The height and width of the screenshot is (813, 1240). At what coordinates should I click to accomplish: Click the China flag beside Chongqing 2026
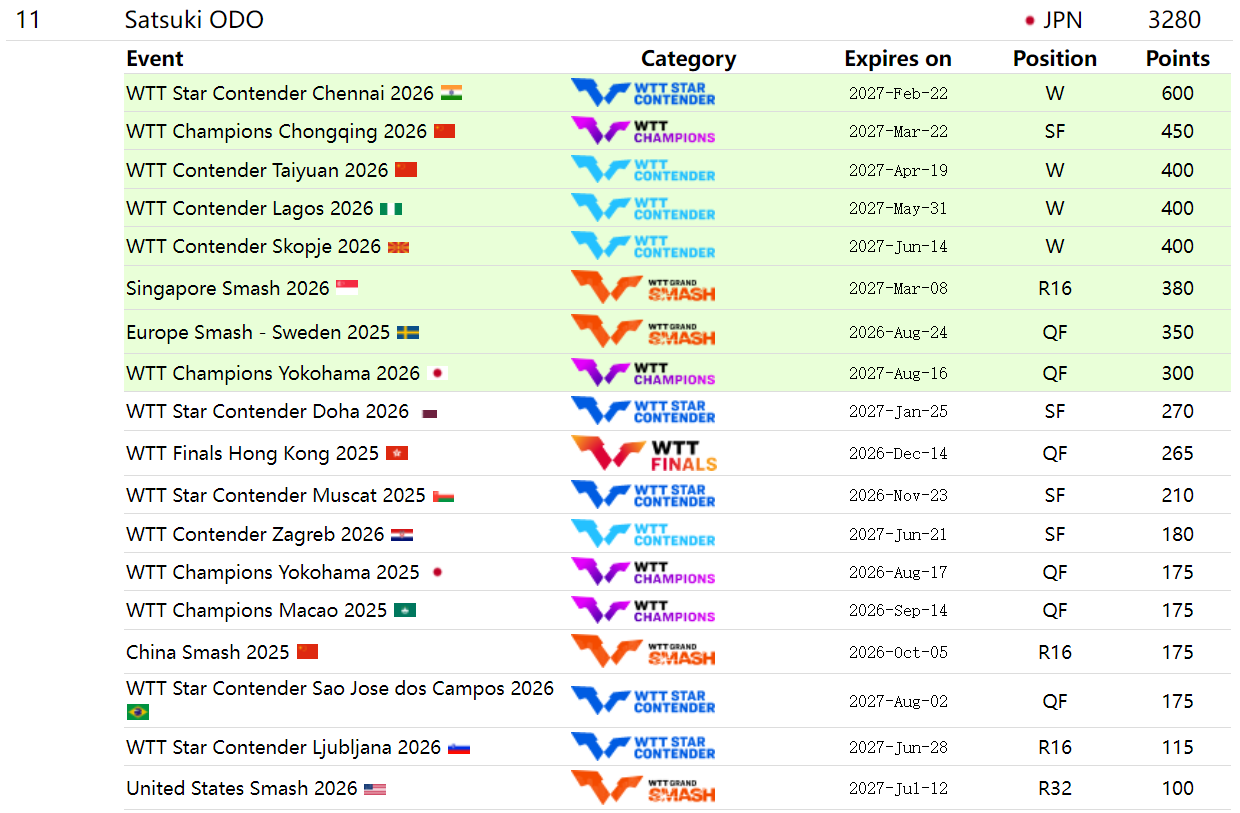(444, 131)
